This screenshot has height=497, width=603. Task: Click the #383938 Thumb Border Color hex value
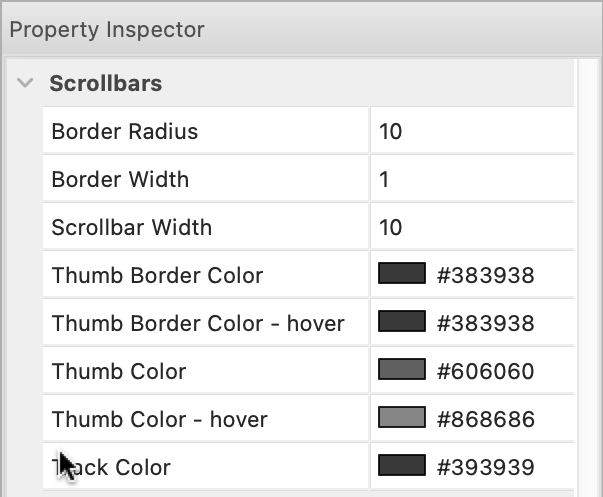click(486, 275)
